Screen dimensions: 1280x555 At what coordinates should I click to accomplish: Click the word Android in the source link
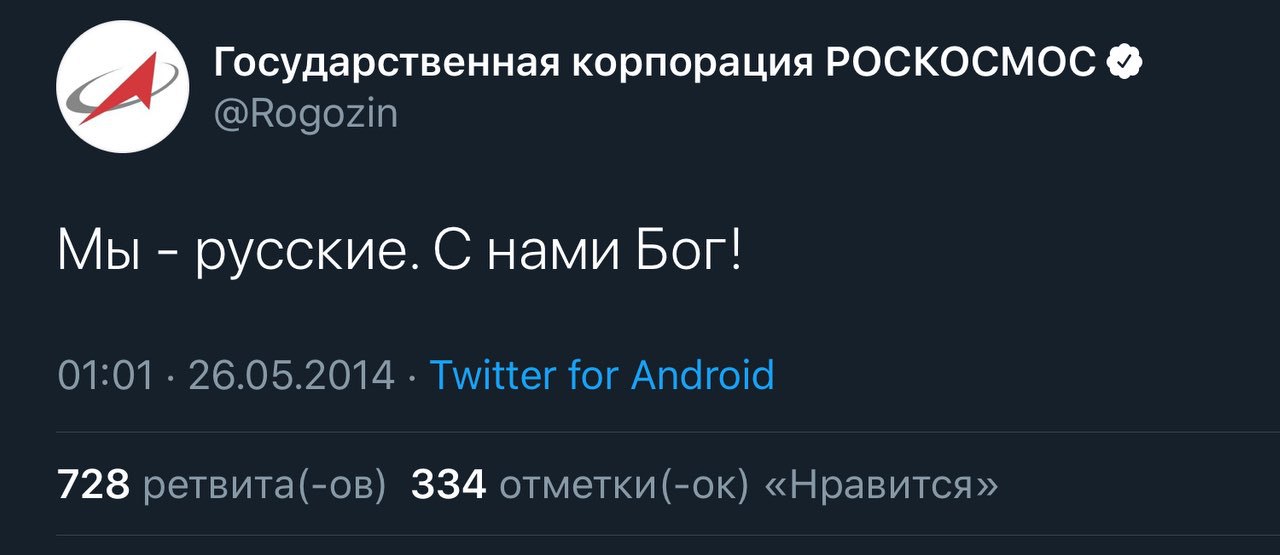702,375
